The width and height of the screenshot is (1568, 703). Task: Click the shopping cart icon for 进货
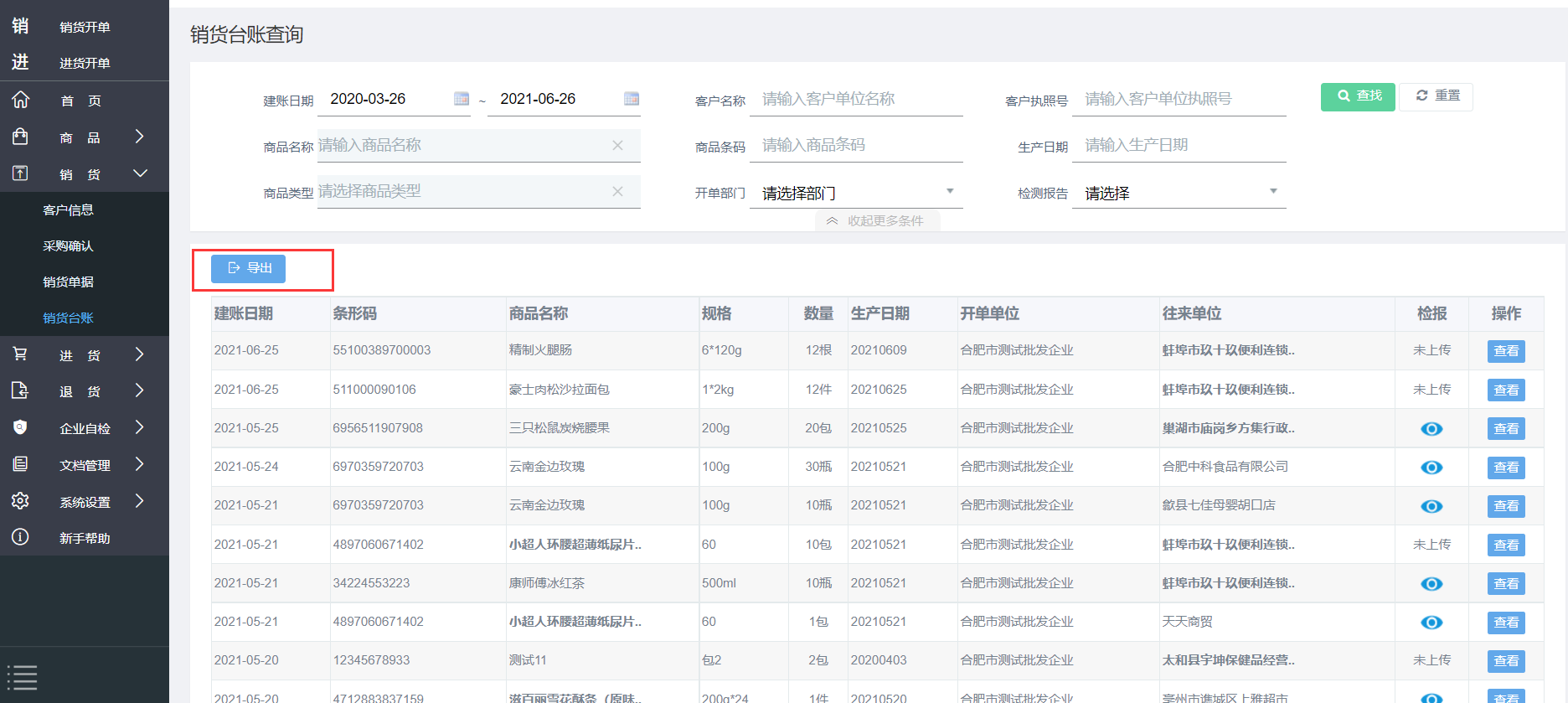[x=21, y=354]
